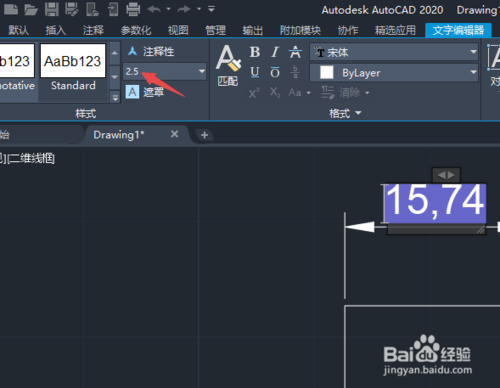Click the Subscript icon
The height and width of the screenshot is (388, 500).
(x=275, y=92)
